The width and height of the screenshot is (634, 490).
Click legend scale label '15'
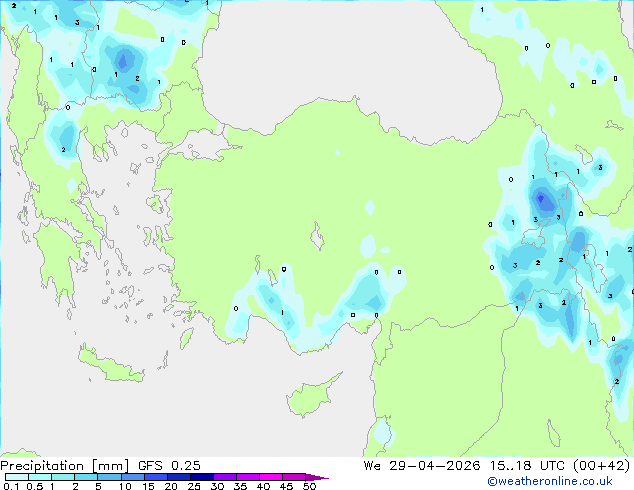click(148, 486)
